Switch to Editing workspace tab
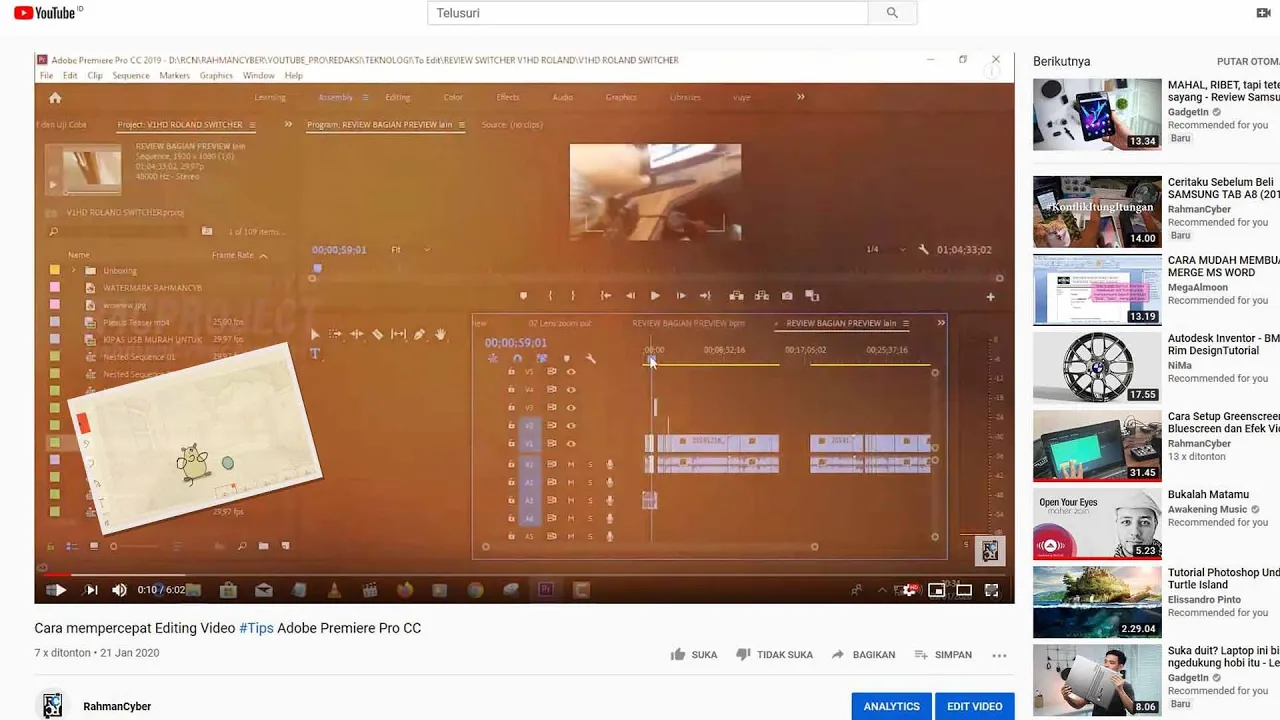Screen dimensions: 1280x720 (398, 98)
